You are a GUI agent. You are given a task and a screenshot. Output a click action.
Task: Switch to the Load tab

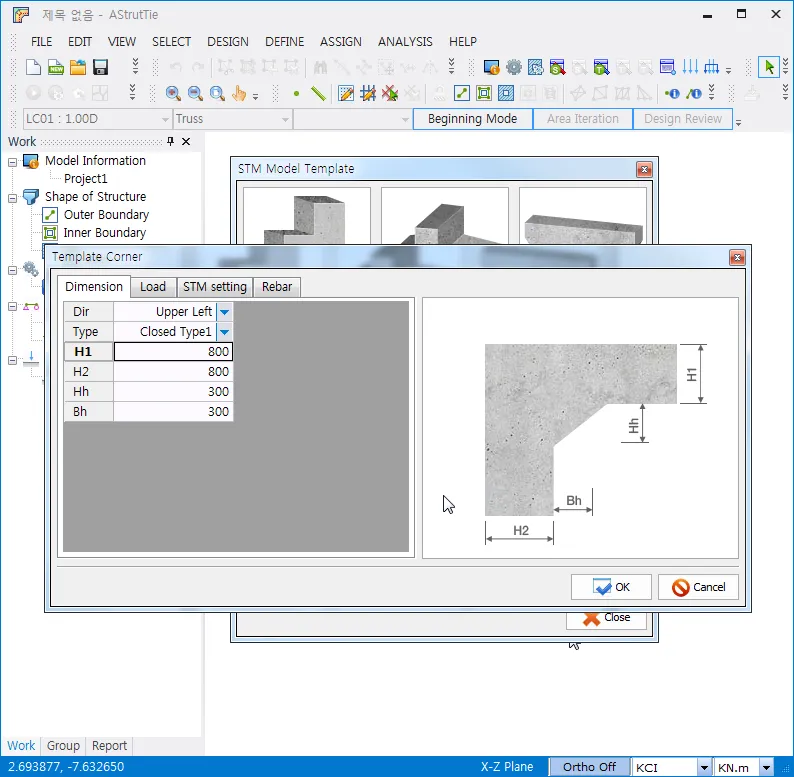(153, 287)
